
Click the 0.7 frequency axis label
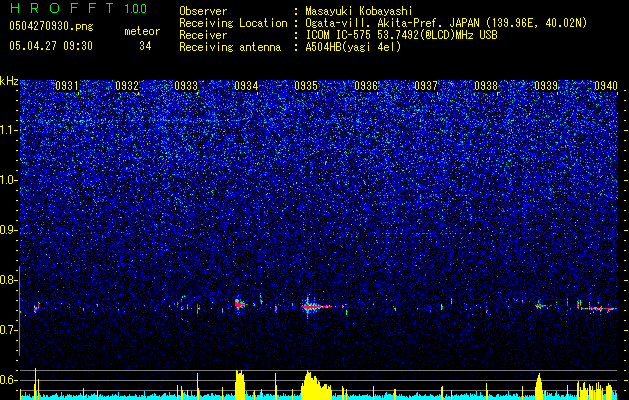click(x=8, y=330)
